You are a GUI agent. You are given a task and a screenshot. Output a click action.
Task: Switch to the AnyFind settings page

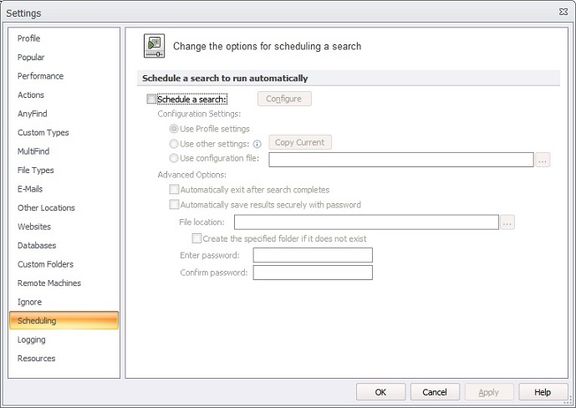coord(32,113)
